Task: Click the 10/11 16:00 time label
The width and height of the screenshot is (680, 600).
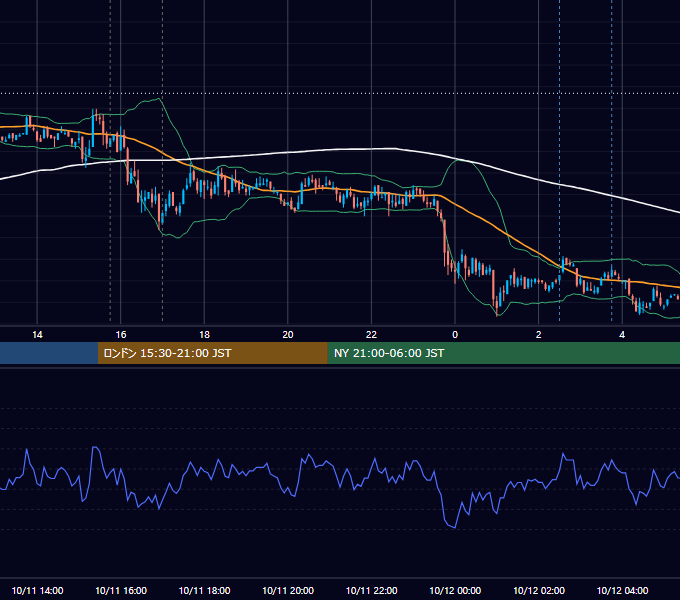Action: [x=121, y=590]
